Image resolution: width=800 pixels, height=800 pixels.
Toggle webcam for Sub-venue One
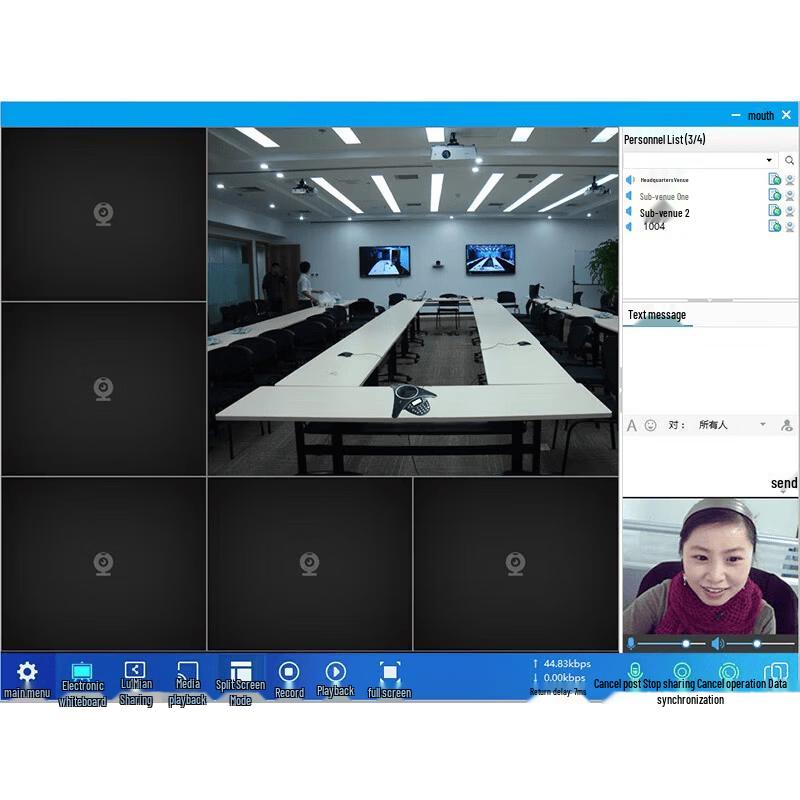point(790,195)
